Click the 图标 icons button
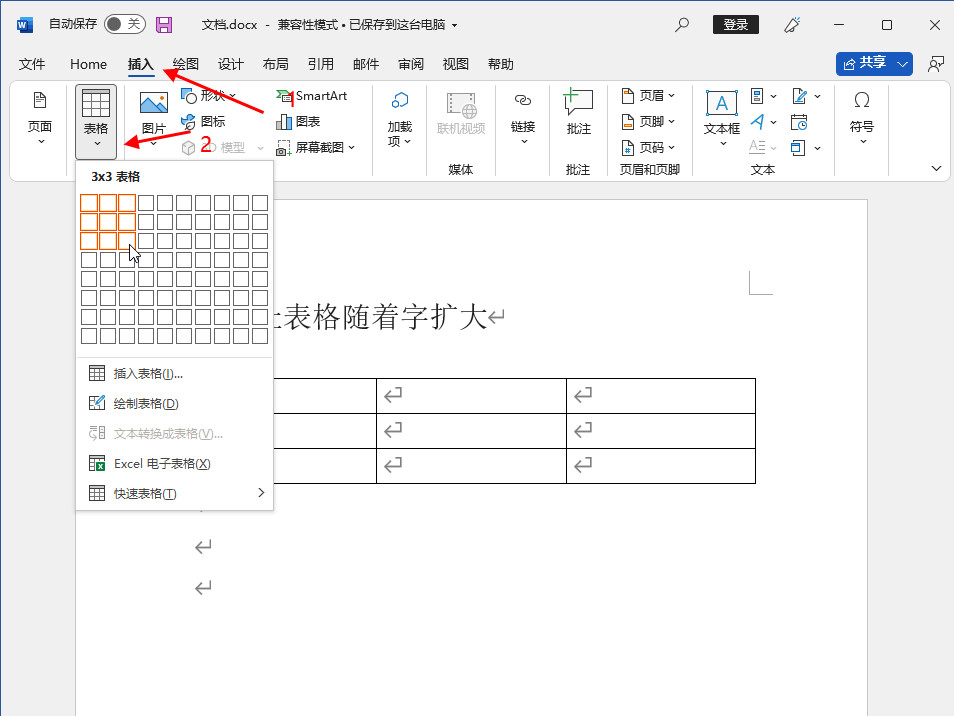This screenshot has width=954, height=716. pyautogui.click(x=204, y=122)
